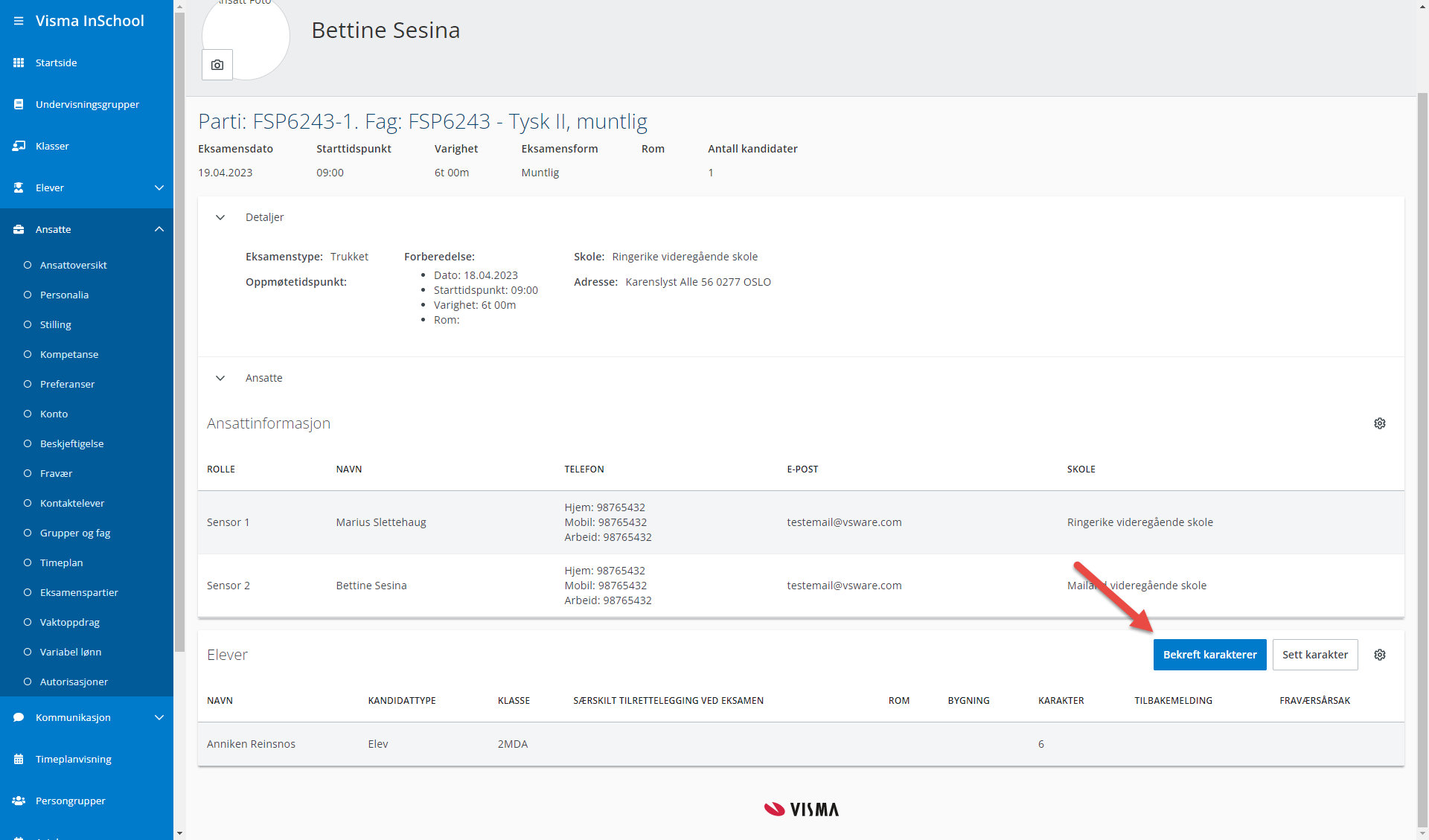Screen dimensions: 1429x840
Task: Click the Klasser sidebar icon
Action: pyautogui.click(x=19, y=146)
